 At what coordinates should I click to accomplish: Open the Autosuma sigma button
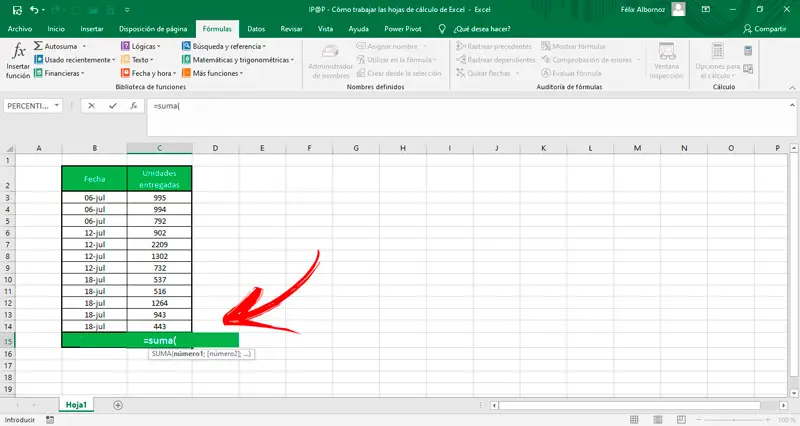point(60,46)
